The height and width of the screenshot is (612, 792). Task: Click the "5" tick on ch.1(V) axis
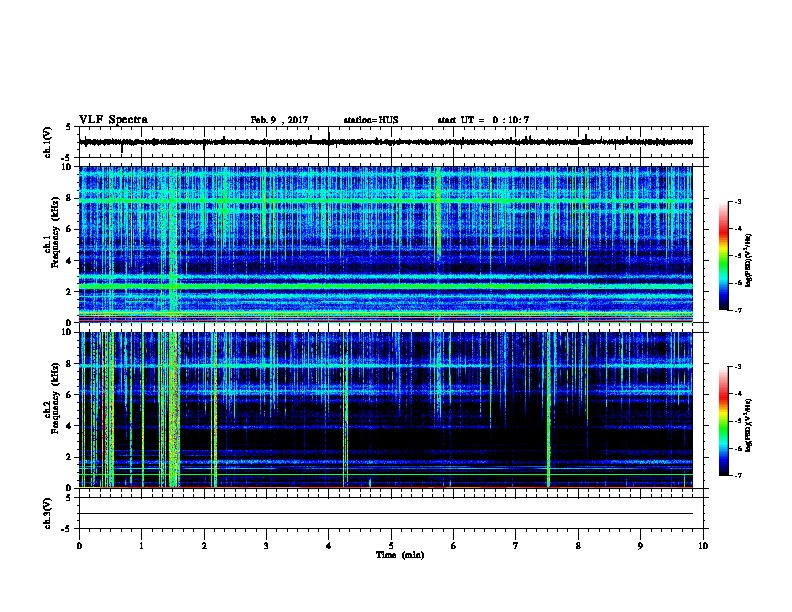[x=69, y=127]
